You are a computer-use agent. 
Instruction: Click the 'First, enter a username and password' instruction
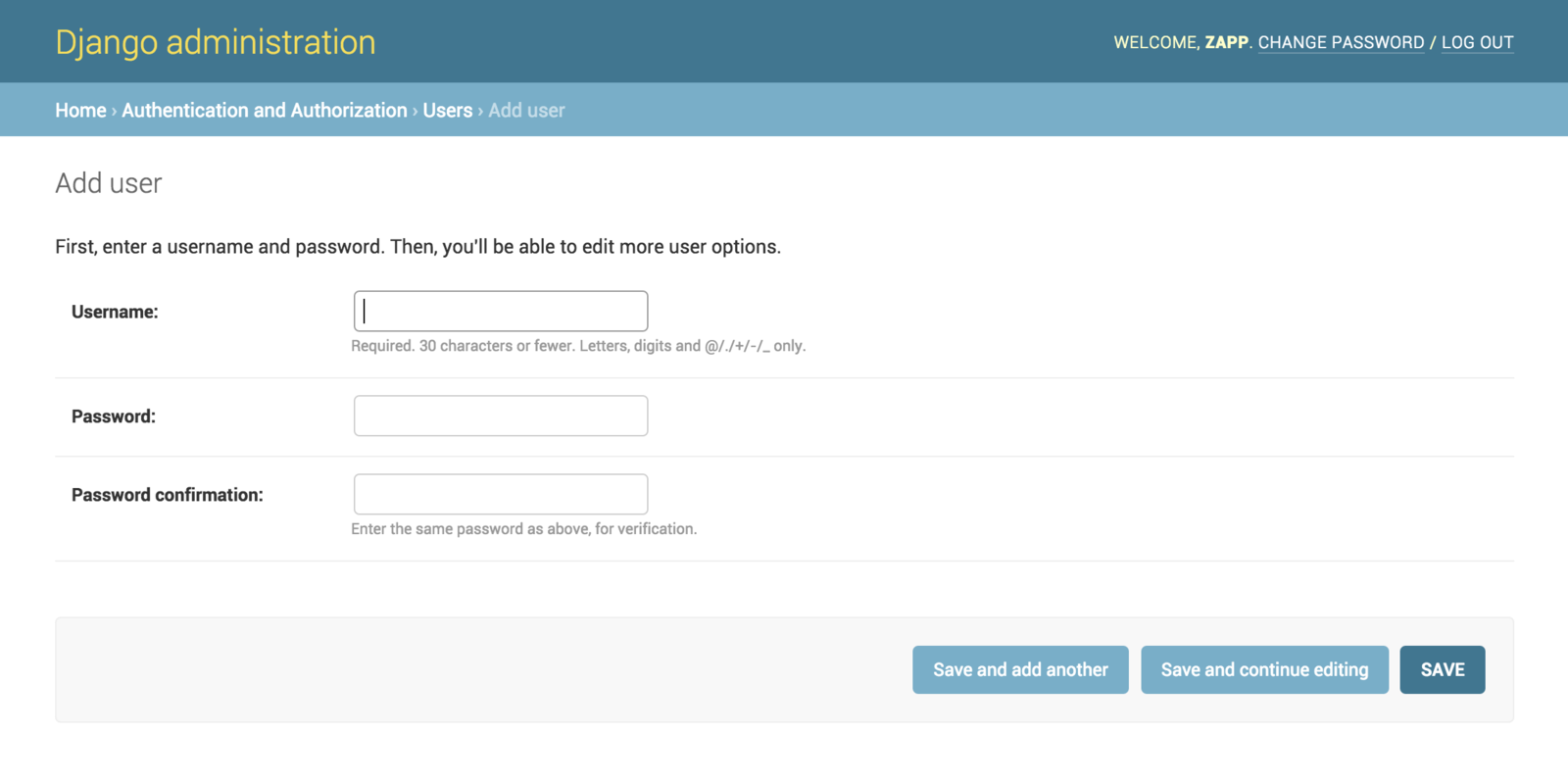pyautogui.click(x=418, y=247)
